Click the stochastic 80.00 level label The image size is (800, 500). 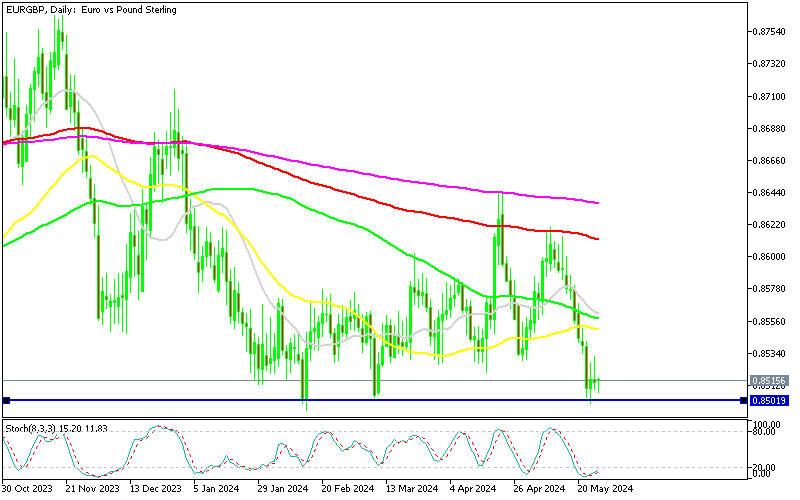point(768,432)
